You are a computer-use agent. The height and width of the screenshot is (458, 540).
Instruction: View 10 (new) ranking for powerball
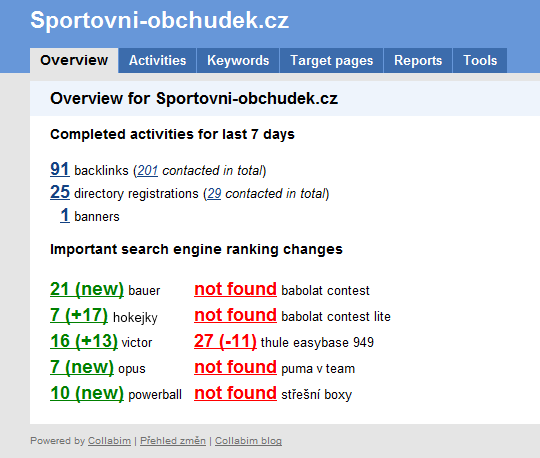pos(87,393)
